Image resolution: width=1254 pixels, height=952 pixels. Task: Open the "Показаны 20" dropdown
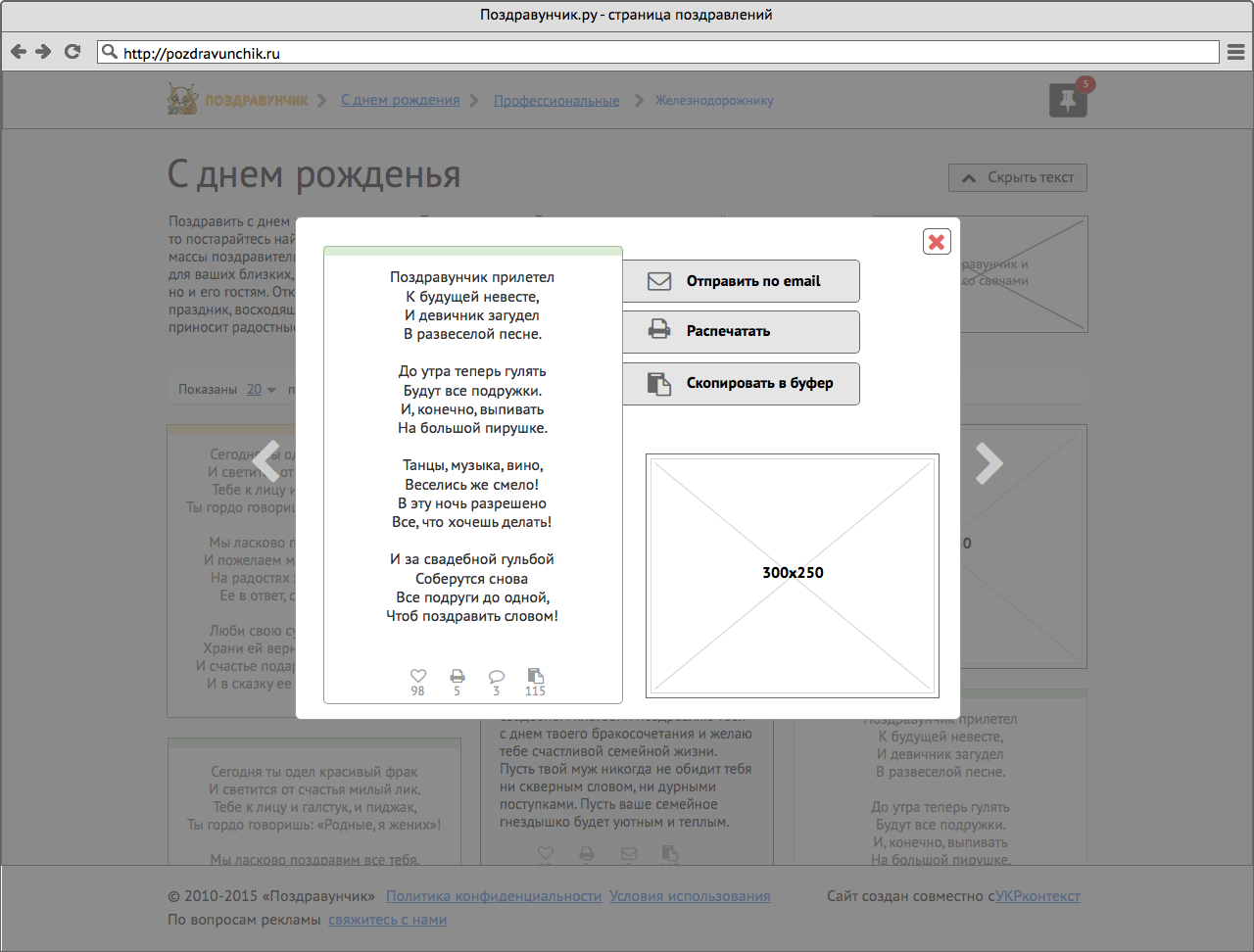point(261,390)
